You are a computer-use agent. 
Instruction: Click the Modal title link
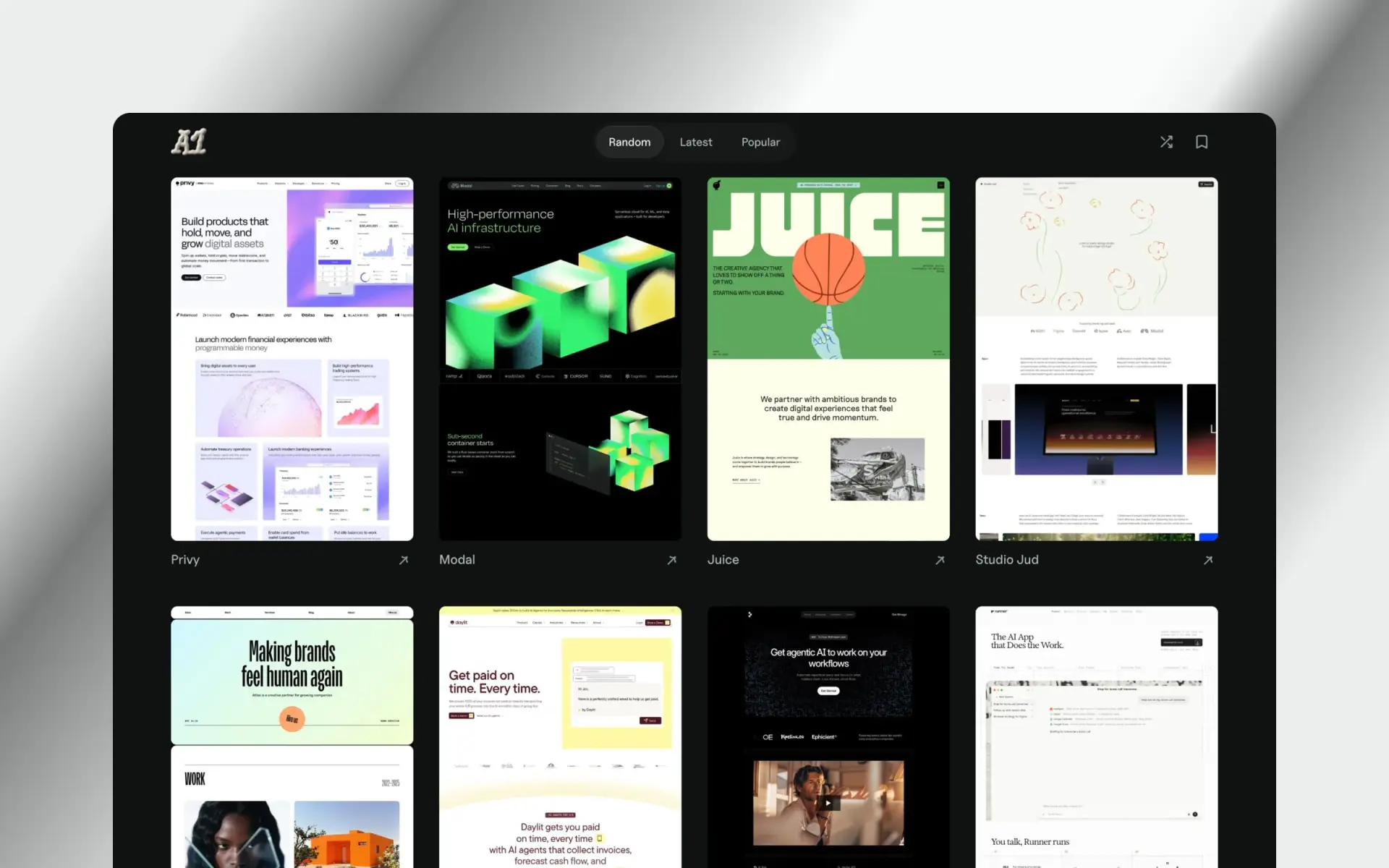[457, 560]
